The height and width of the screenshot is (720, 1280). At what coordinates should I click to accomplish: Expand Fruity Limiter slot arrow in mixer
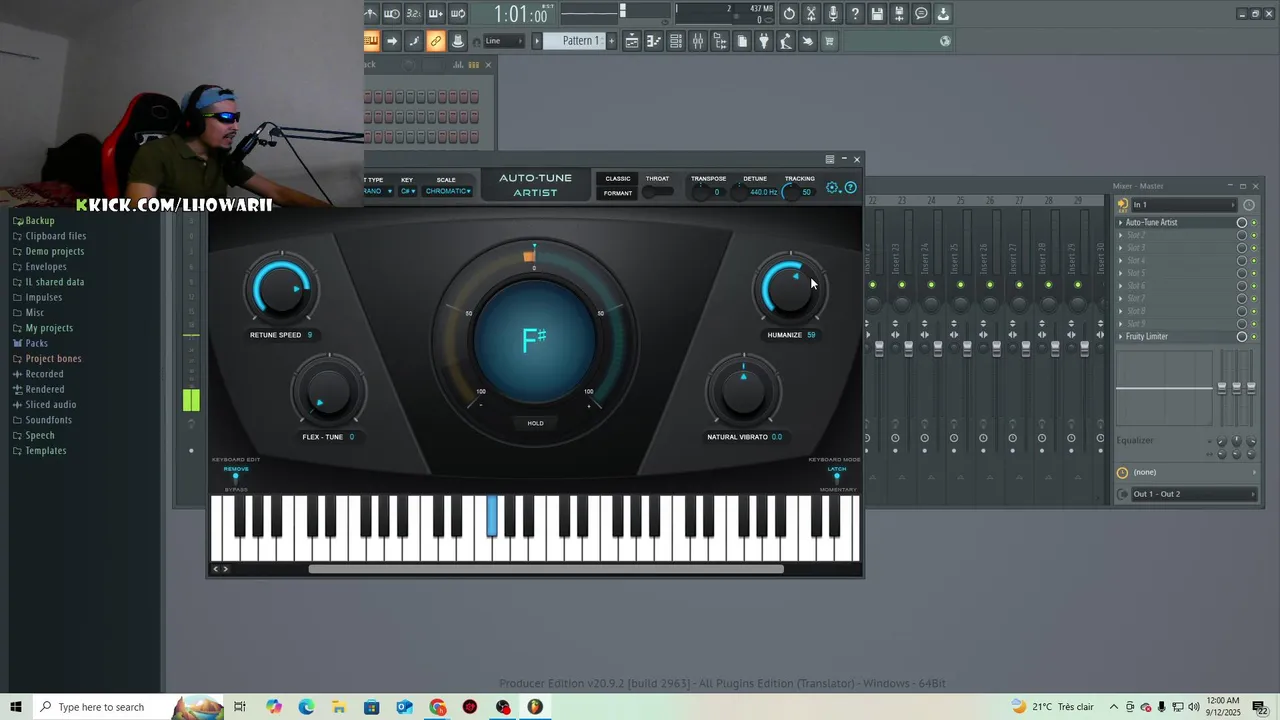(1120, 337)
